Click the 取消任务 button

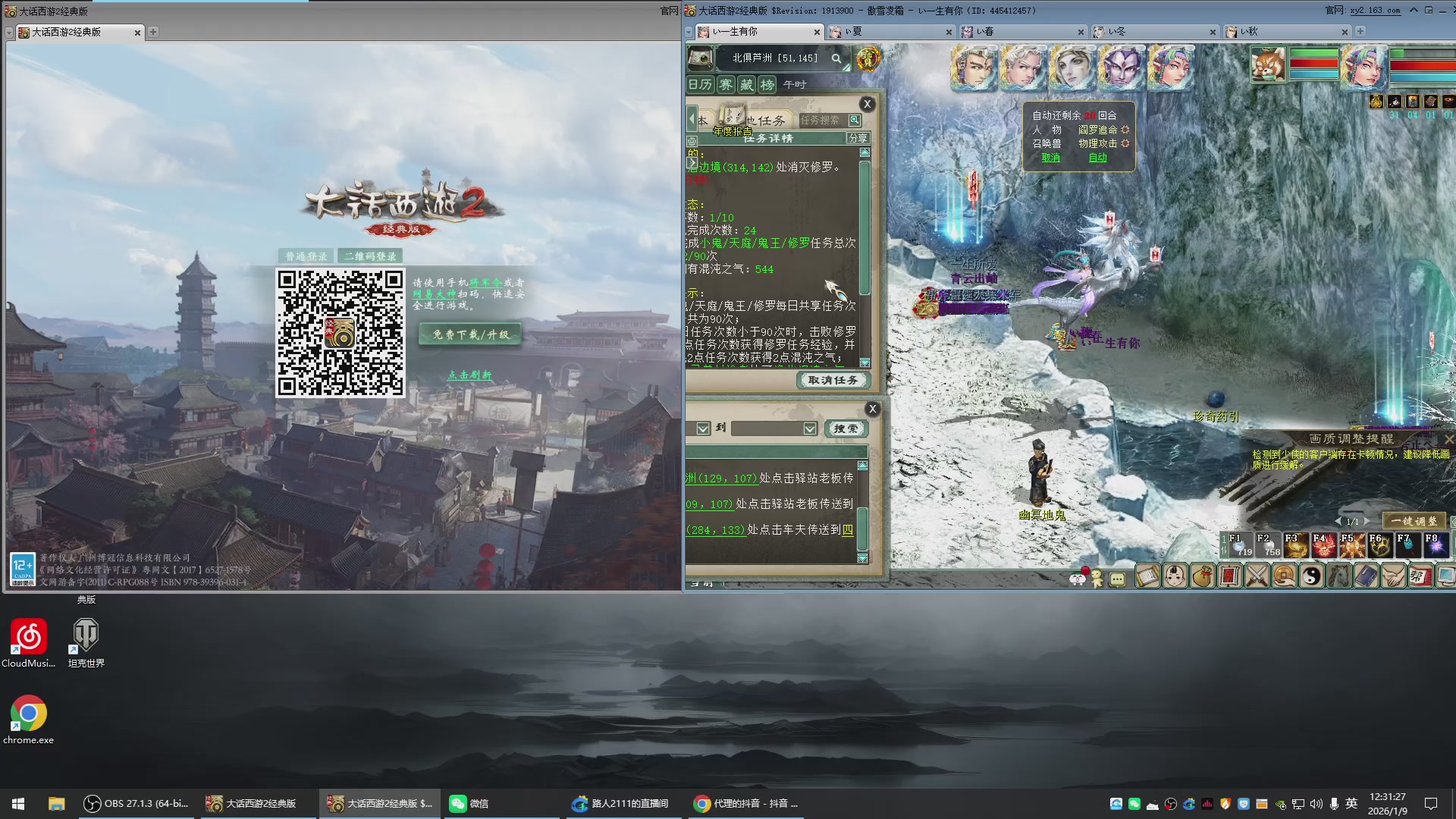click(833, 380)
